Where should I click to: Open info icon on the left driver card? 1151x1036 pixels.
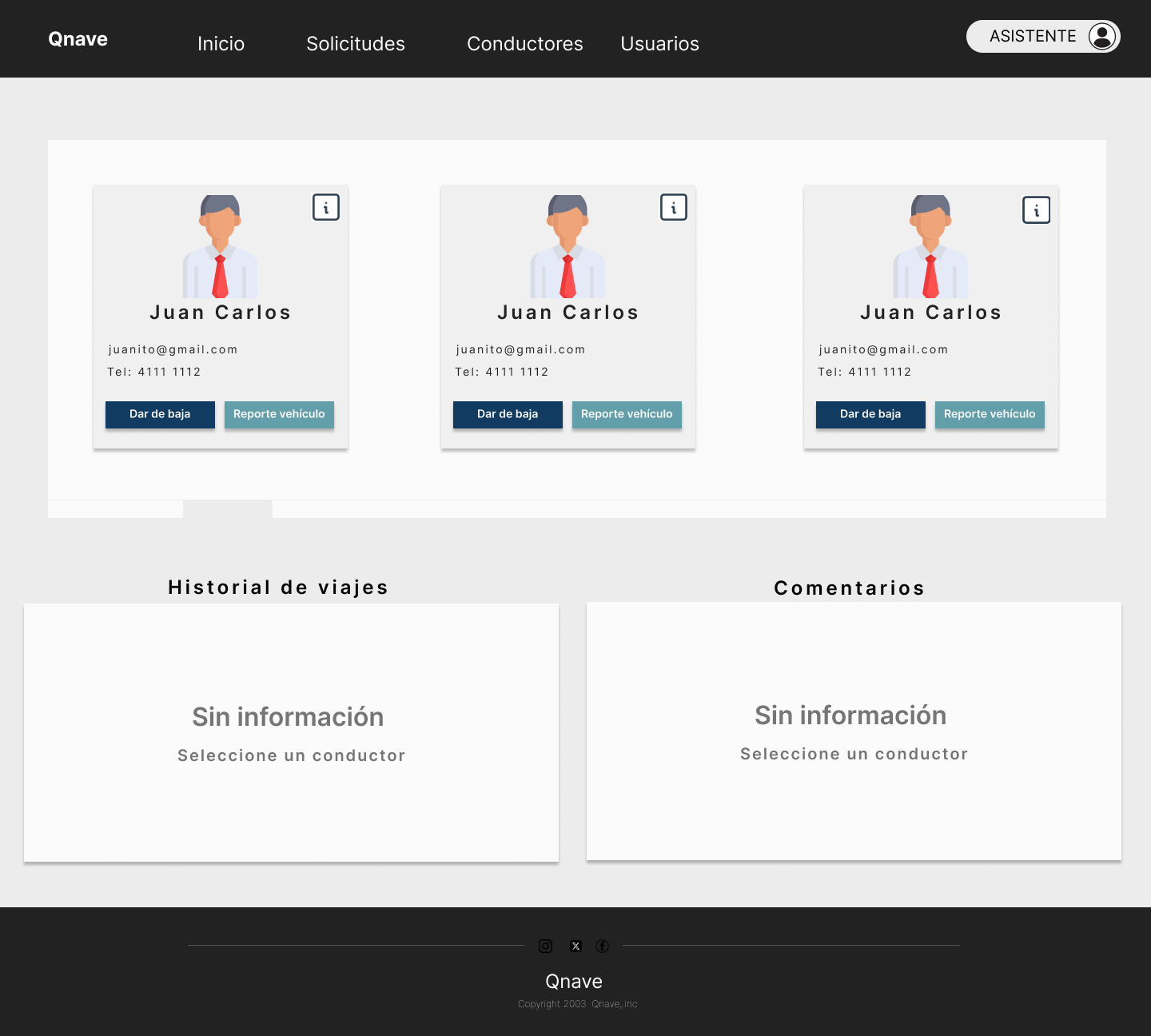[325, 208]
